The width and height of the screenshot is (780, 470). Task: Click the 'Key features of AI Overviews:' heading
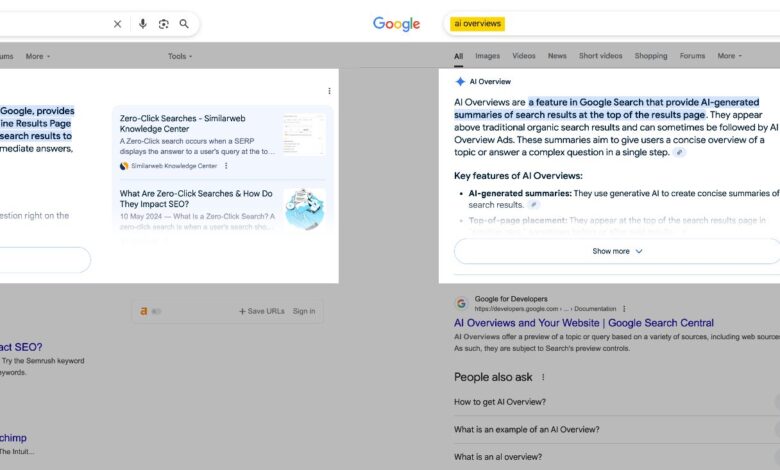(518, 176)
